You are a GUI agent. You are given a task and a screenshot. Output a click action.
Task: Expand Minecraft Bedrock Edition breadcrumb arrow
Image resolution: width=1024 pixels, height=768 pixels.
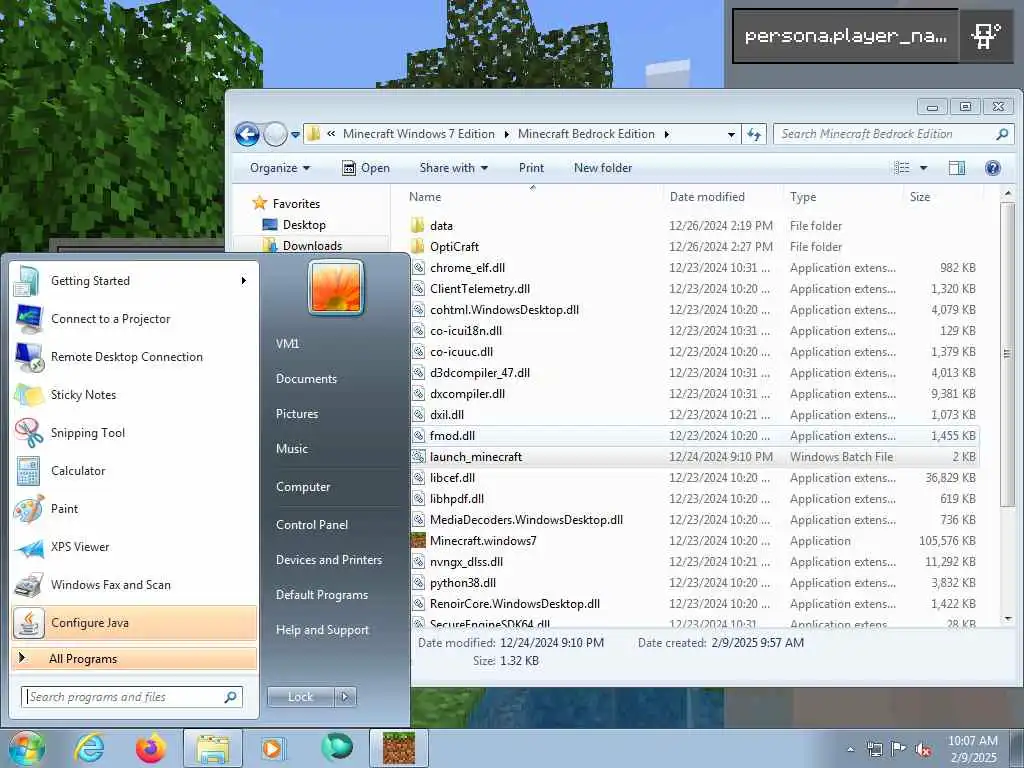click(x=666, y=135)
